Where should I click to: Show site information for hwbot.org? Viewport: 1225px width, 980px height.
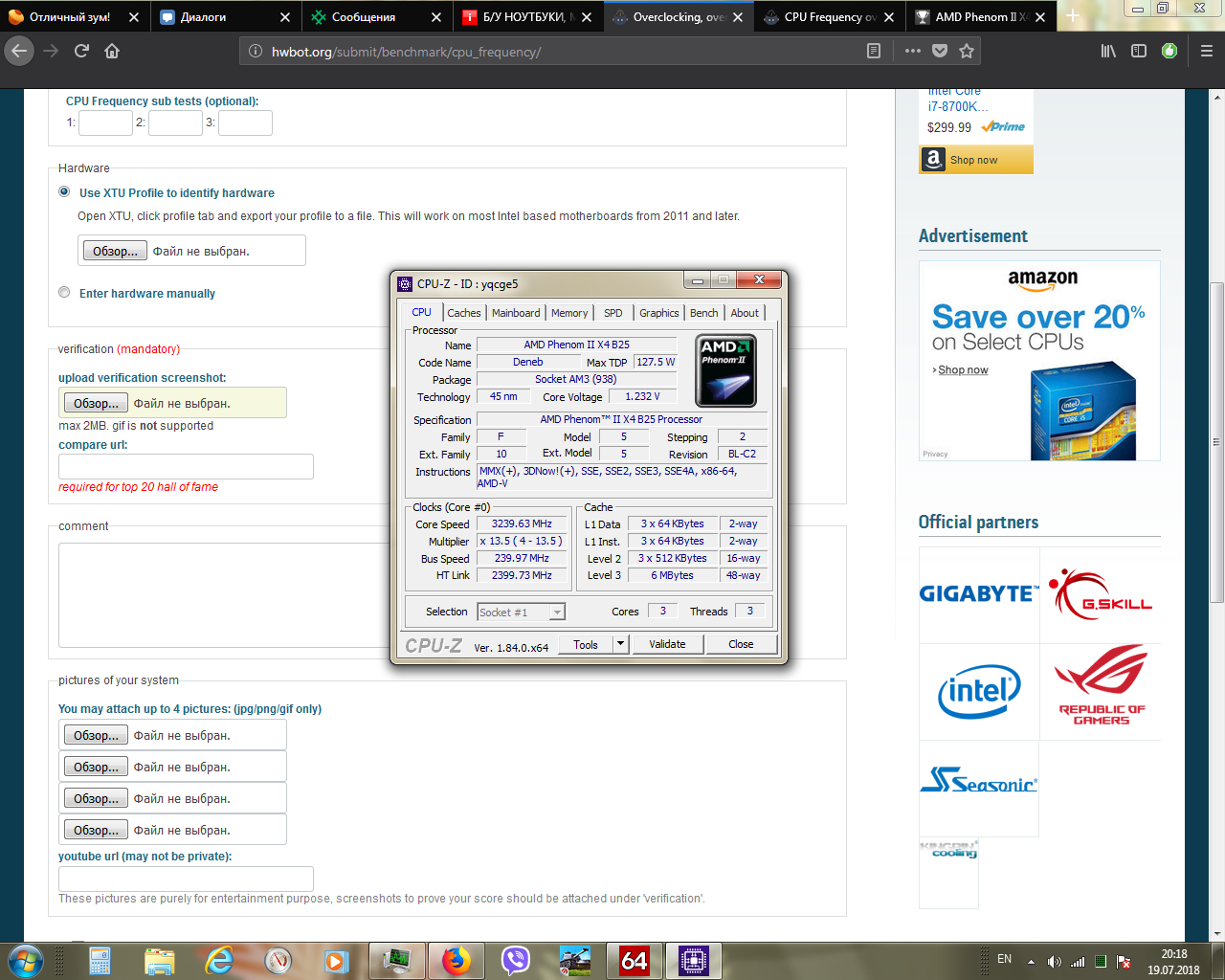click(x=256, y=52)
